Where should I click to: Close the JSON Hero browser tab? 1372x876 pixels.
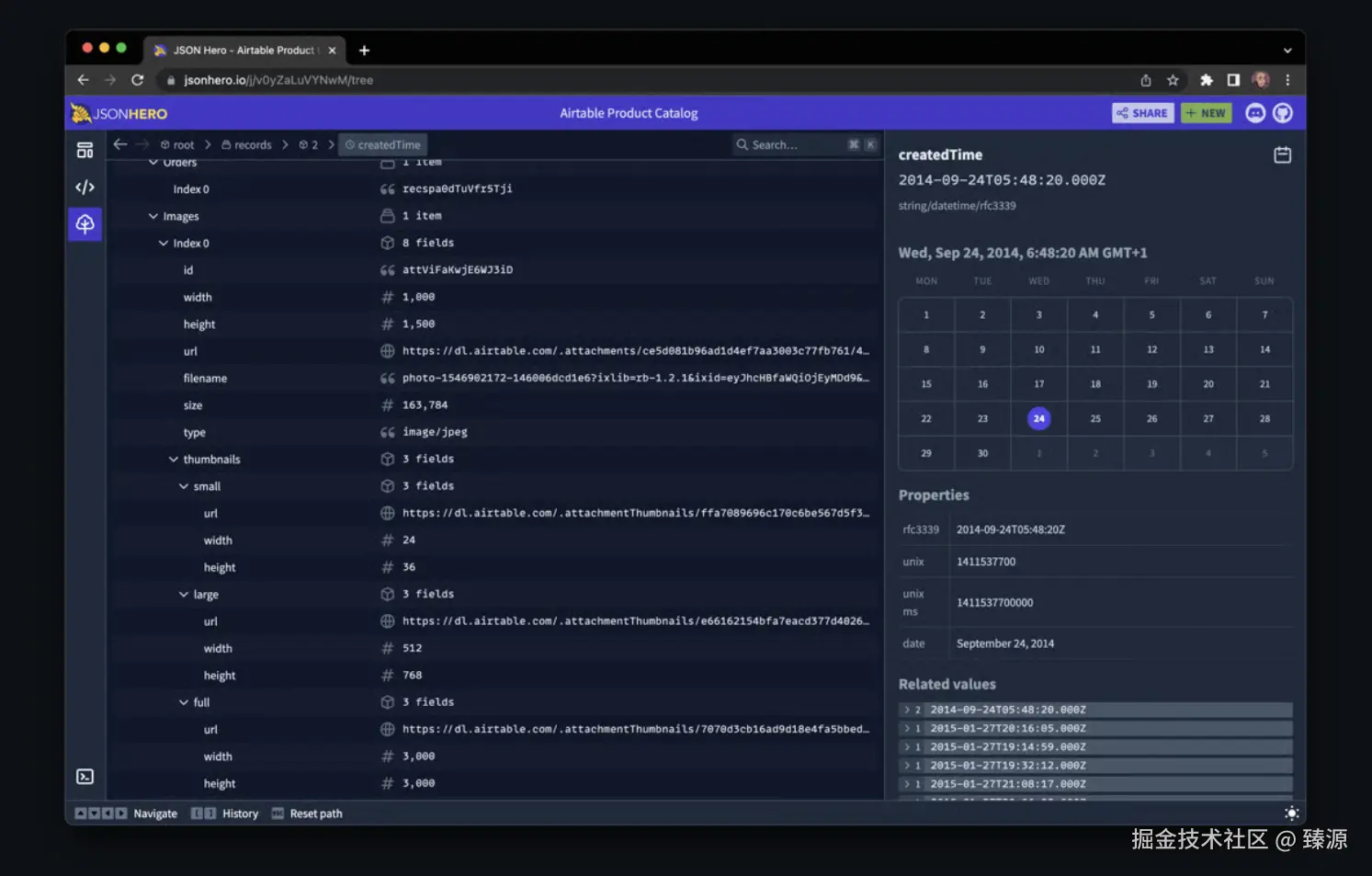332,51
